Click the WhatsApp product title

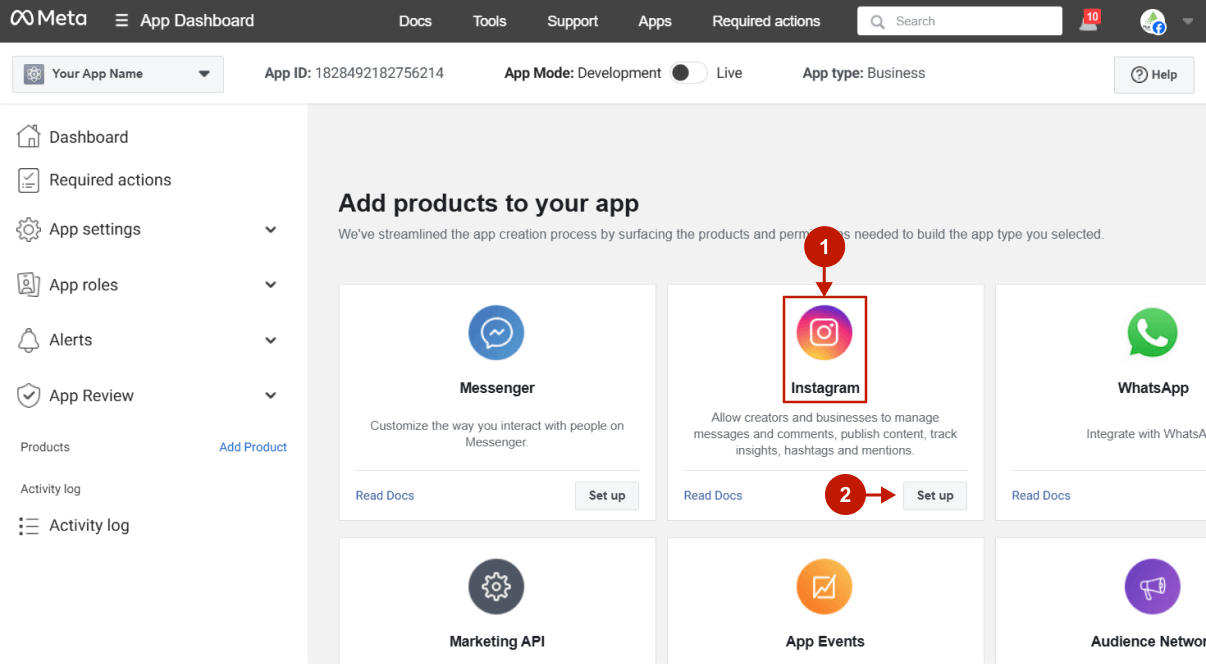[1153, 388]
